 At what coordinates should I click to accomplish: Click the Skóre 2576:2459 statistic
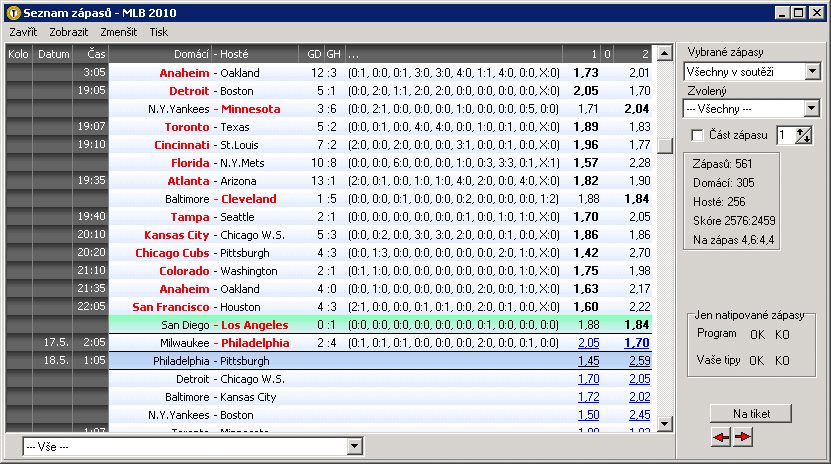click(x=734, y=221)
